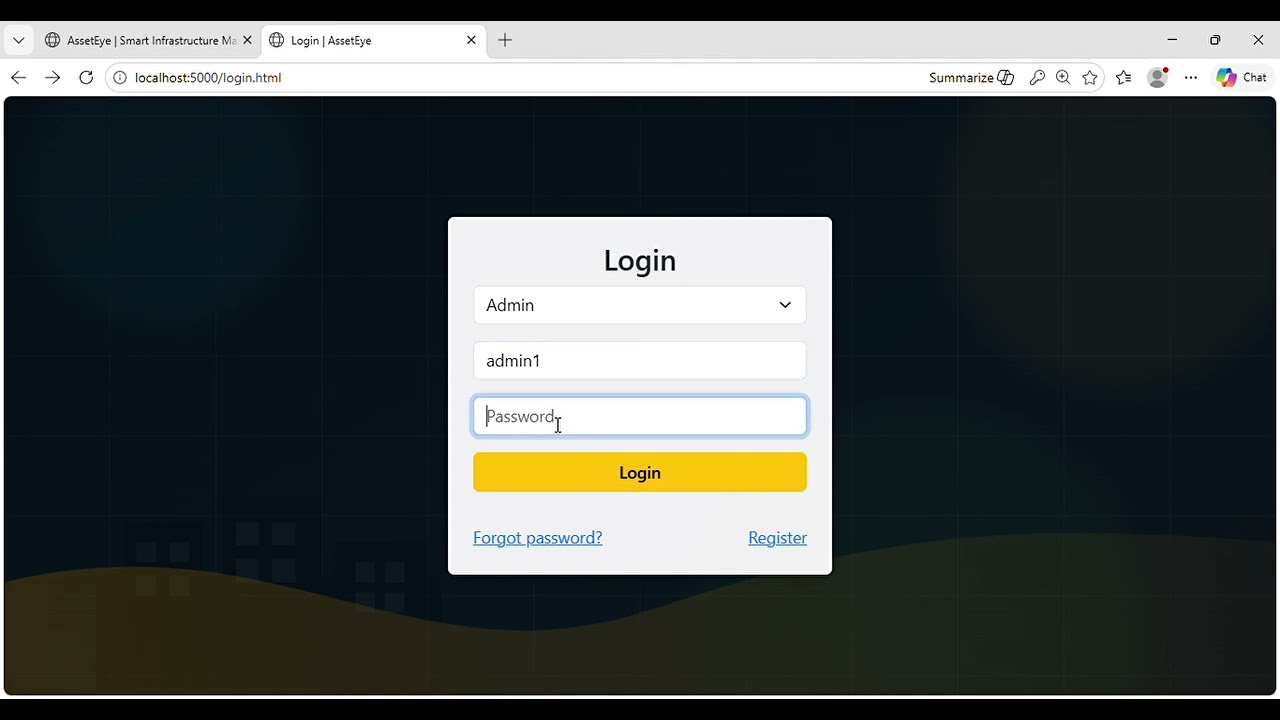
Task: Add this page to favorites star
Action: click(1090, 78)
